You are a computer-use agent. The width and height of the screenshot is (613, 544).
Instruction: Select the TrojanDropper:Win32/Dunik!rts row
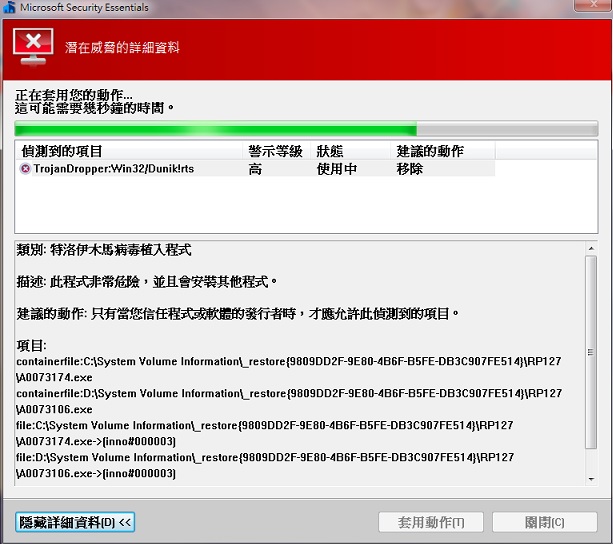click(256, 169)
